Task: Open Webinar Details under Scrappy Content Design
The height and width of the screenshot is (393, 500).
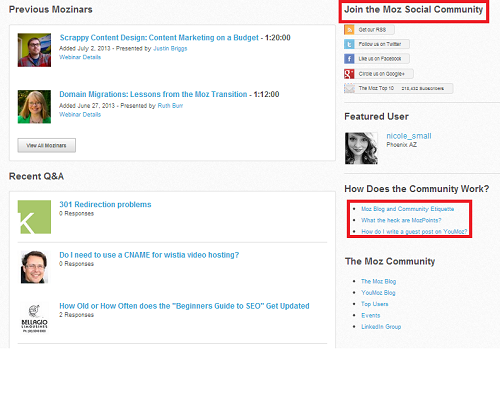Action: (80, 57)
